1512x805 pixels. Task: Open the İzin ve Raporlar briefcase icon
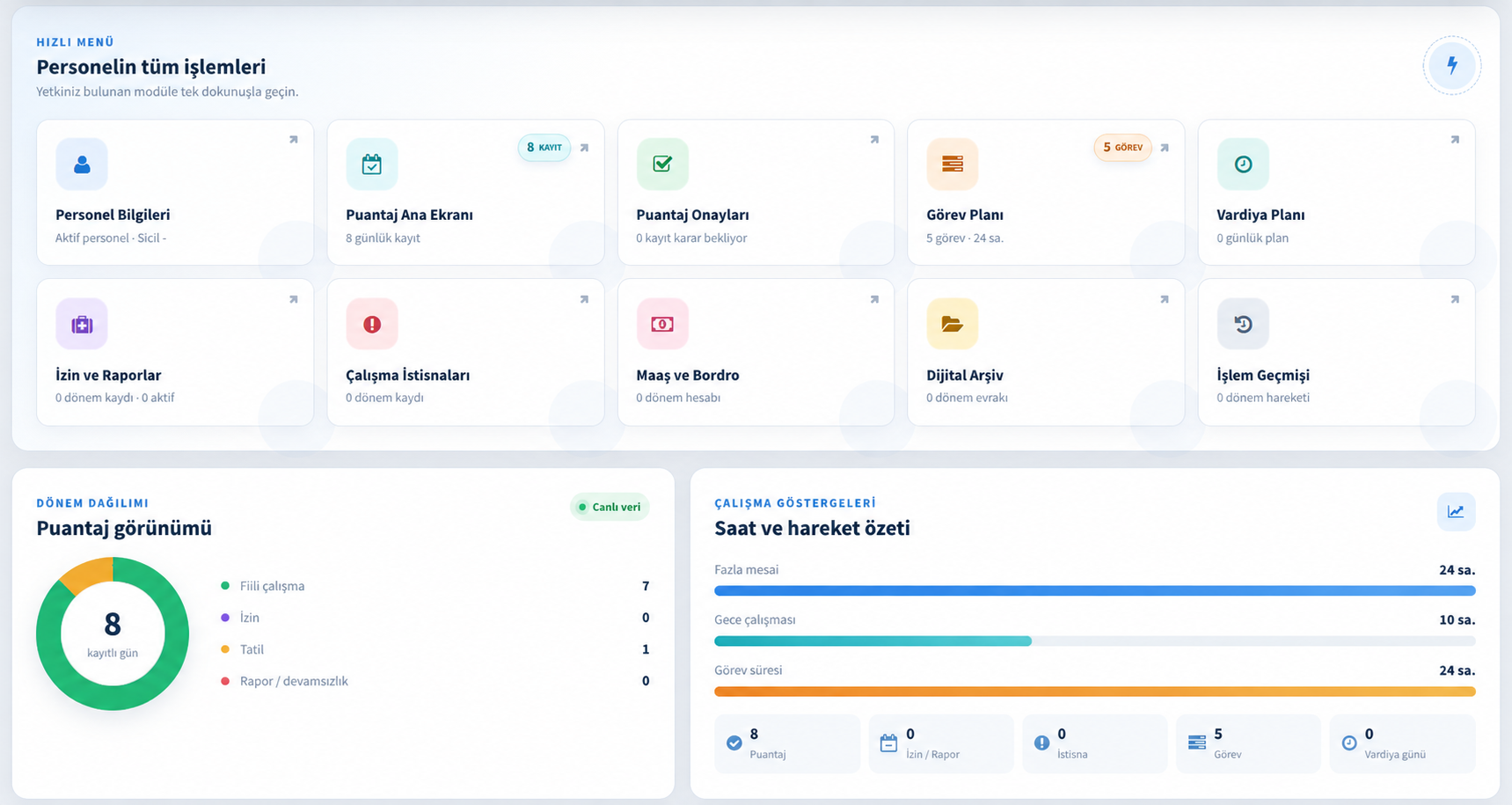tap(82, 324)
